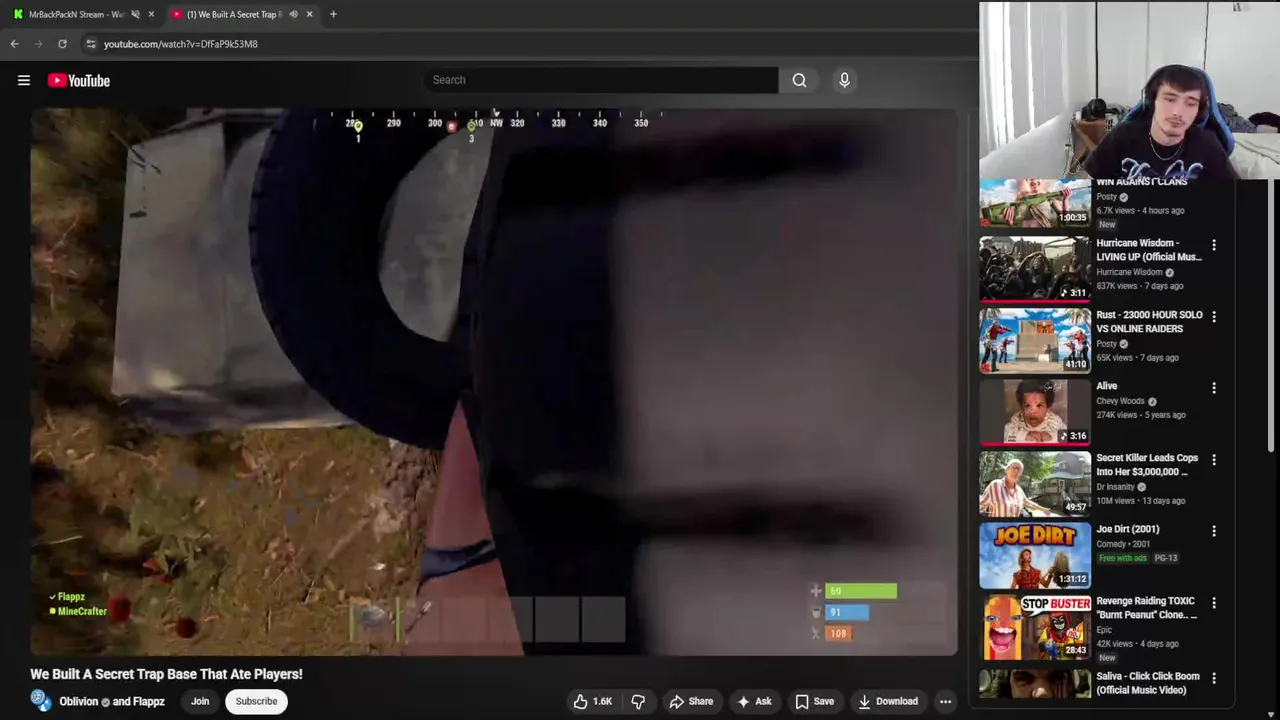This screenshot has width=1280, height=720.
Task: Open the Alive video thumbnail
Action: point(1035,412)
